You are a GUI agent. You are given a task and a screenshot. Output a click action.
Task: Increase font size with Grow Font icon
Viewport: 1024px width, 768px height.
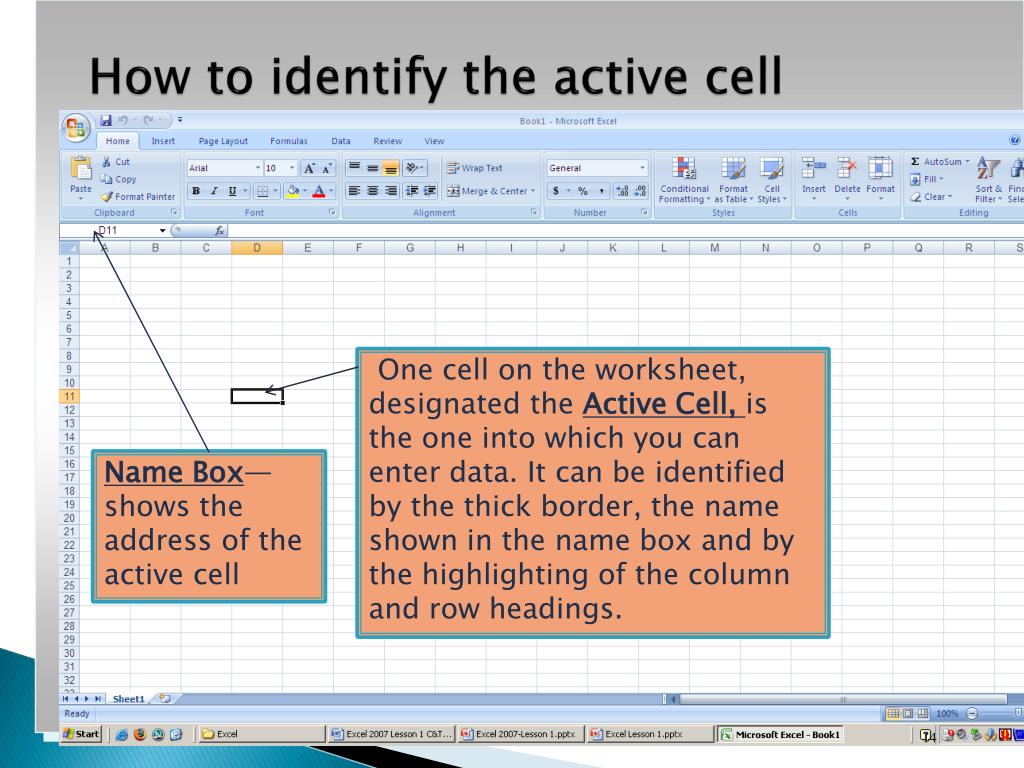309,168
